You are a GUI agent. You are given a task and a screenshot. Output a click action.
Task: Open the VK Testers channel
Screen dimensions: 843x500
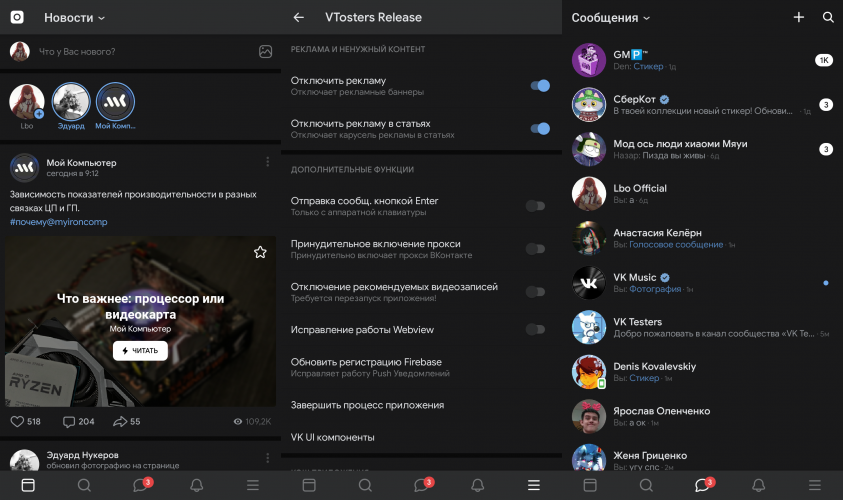pyautogui.click(x=702, y=327)
